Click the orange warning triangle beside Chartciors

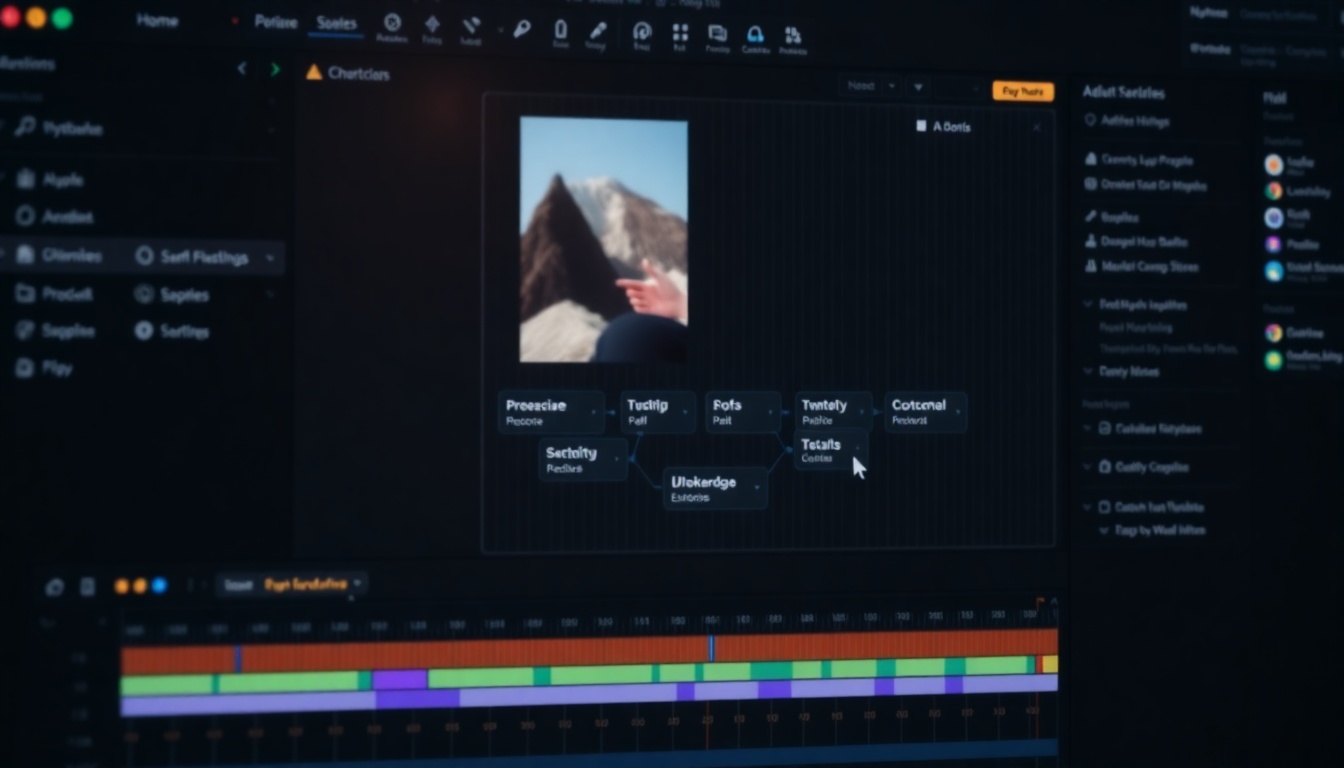pos(314,73)
